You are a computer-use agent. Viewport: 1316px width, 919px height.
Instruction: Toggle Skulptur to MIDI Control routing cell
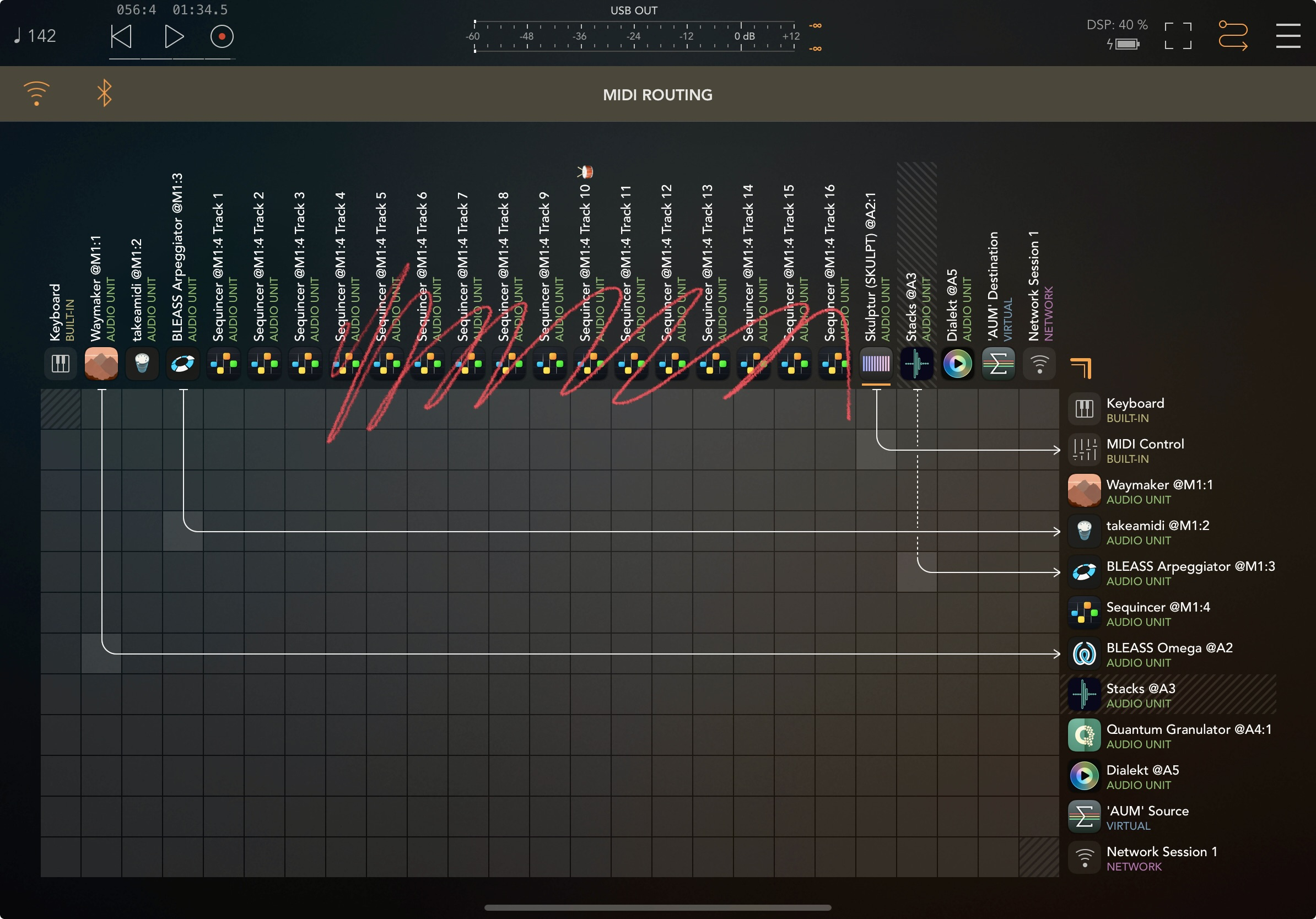coord(876,450)
